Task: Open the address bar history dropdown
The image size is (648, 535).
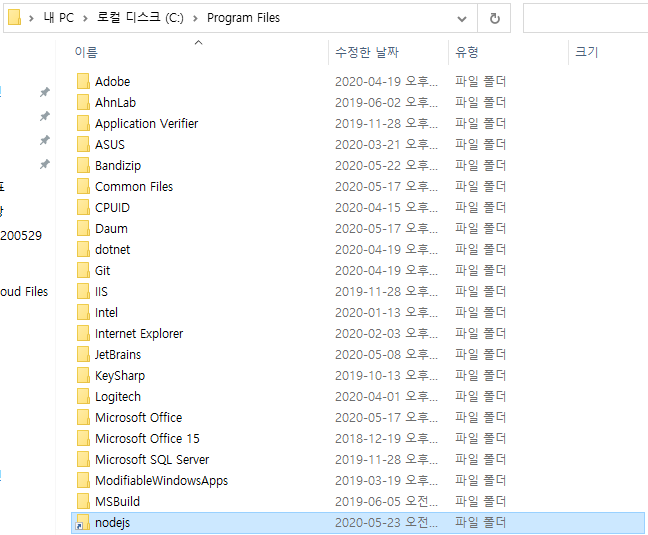Action: [462, 19]
